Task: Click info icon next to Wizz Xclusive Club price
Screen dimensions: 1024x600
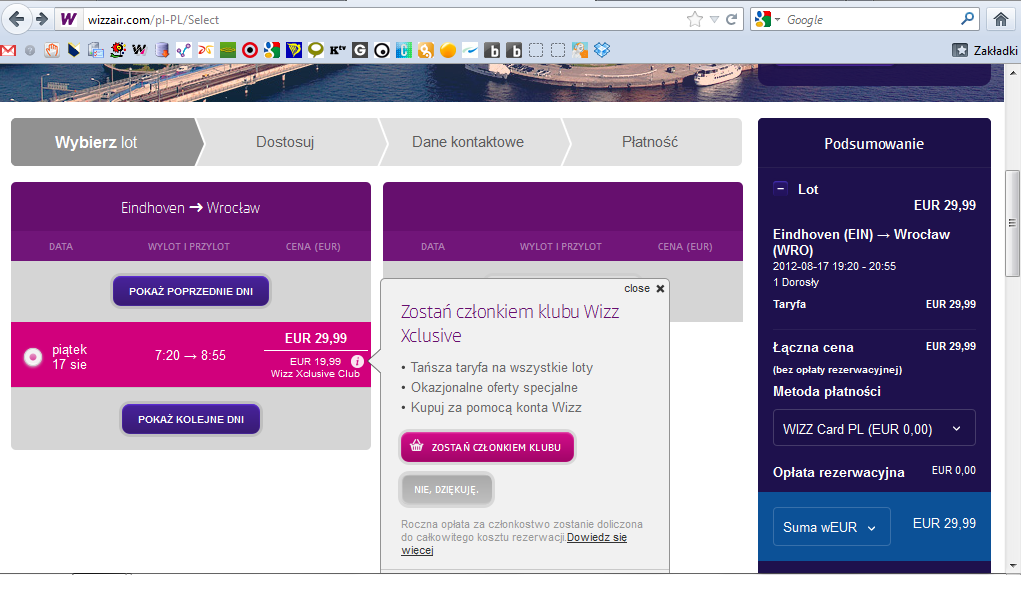Action: [x=357, y=362]
